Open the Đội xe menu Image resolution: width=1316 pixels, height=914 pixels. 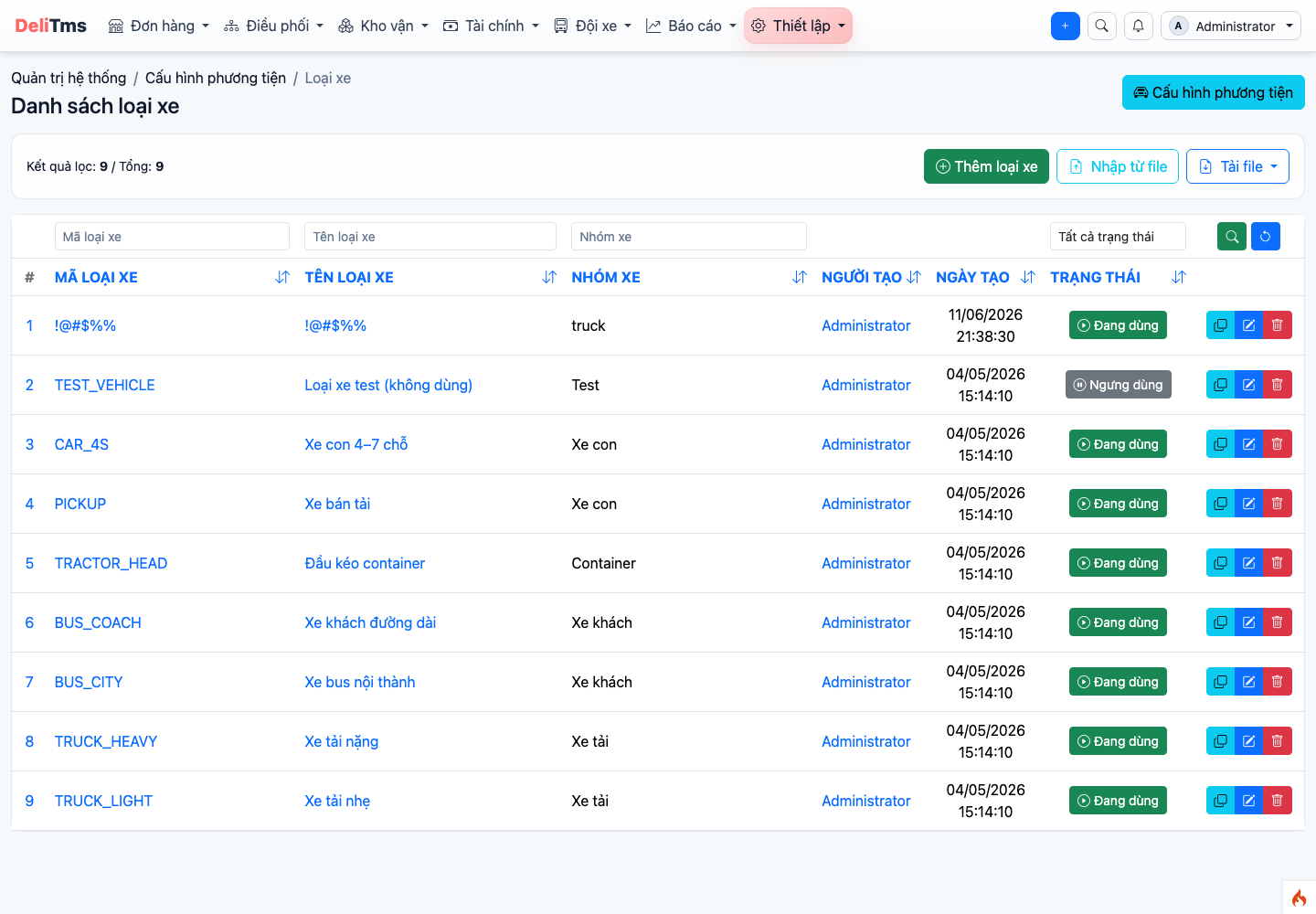[593, 26]
